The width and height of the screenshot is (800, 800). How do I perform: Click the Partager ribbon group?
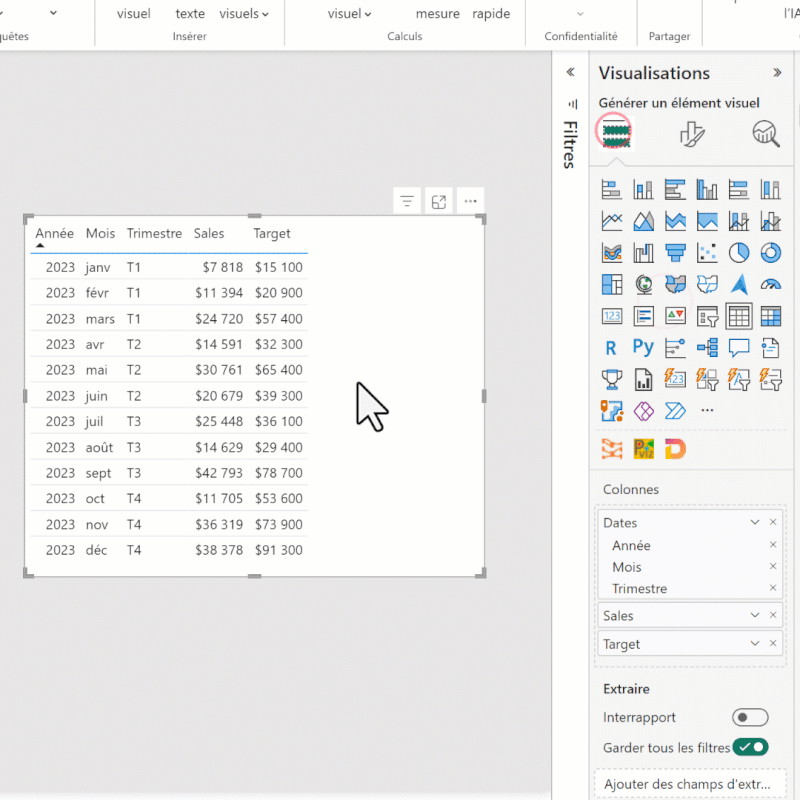coord(669,36)
